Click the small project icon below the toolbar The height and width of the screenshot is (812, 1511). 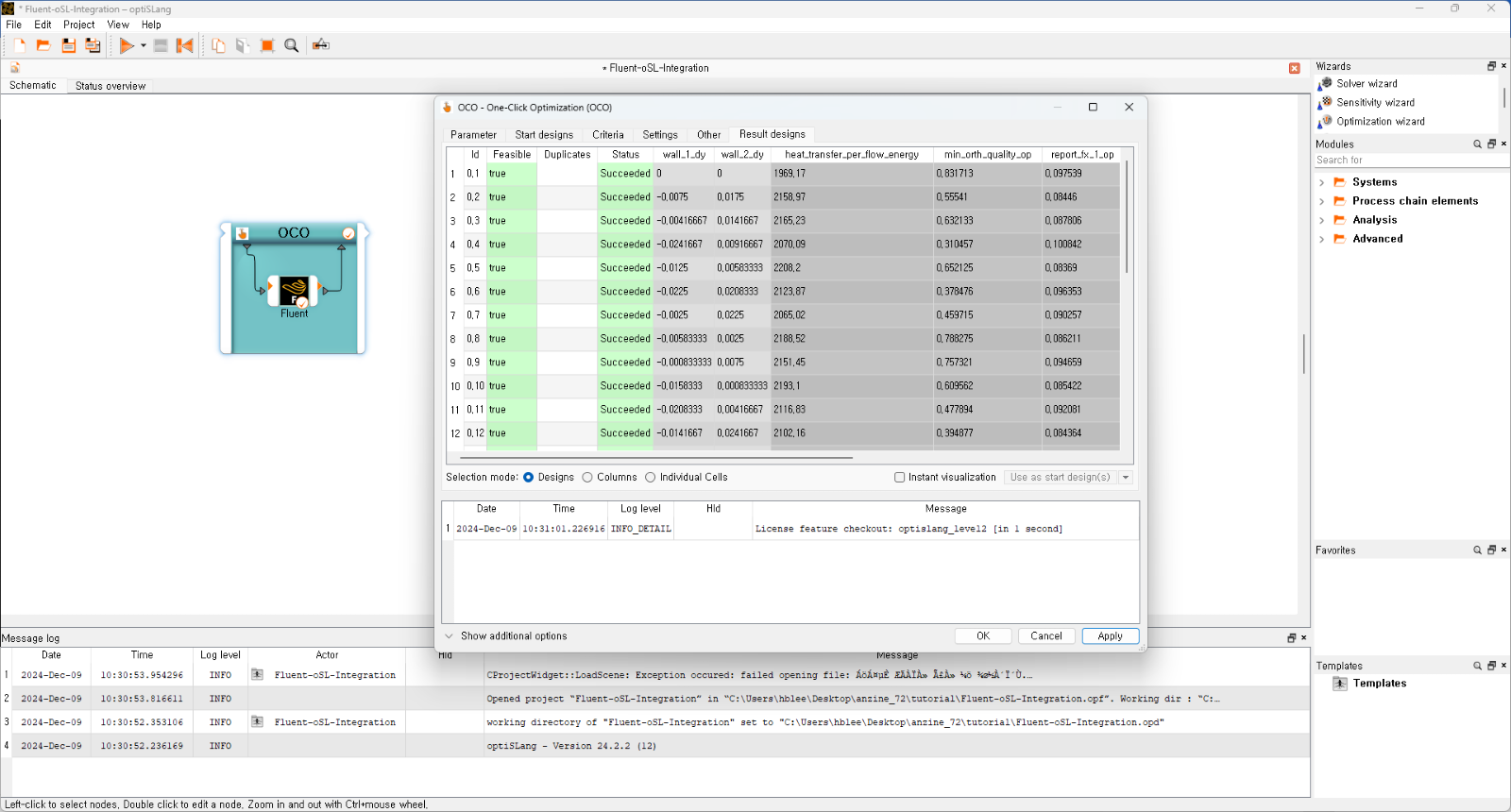click(15, 68)
